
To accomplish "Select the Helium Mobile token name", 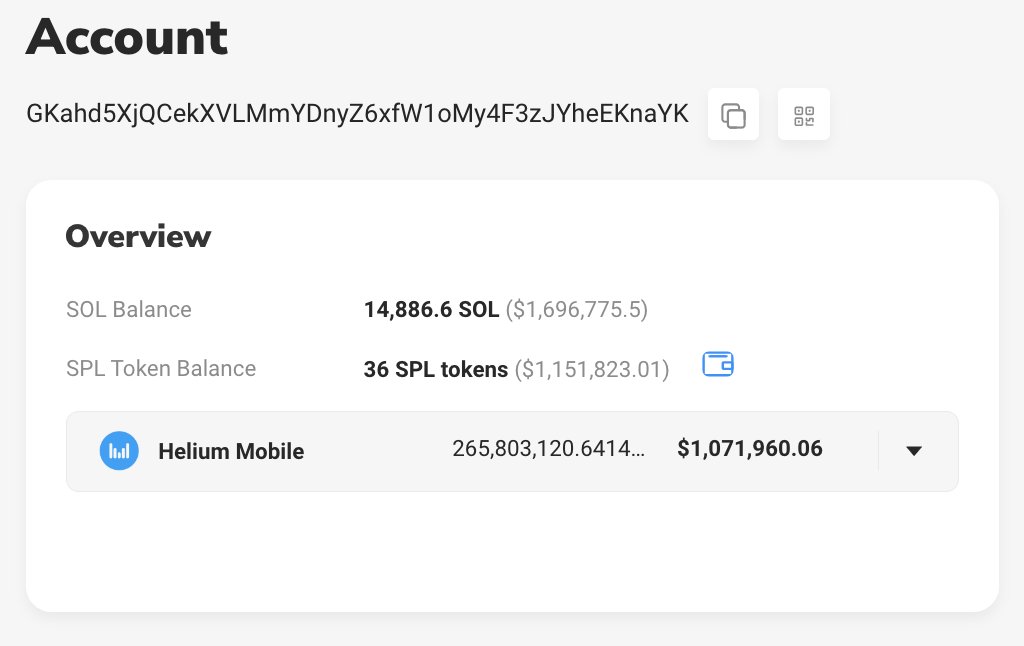I will [231, 451].
